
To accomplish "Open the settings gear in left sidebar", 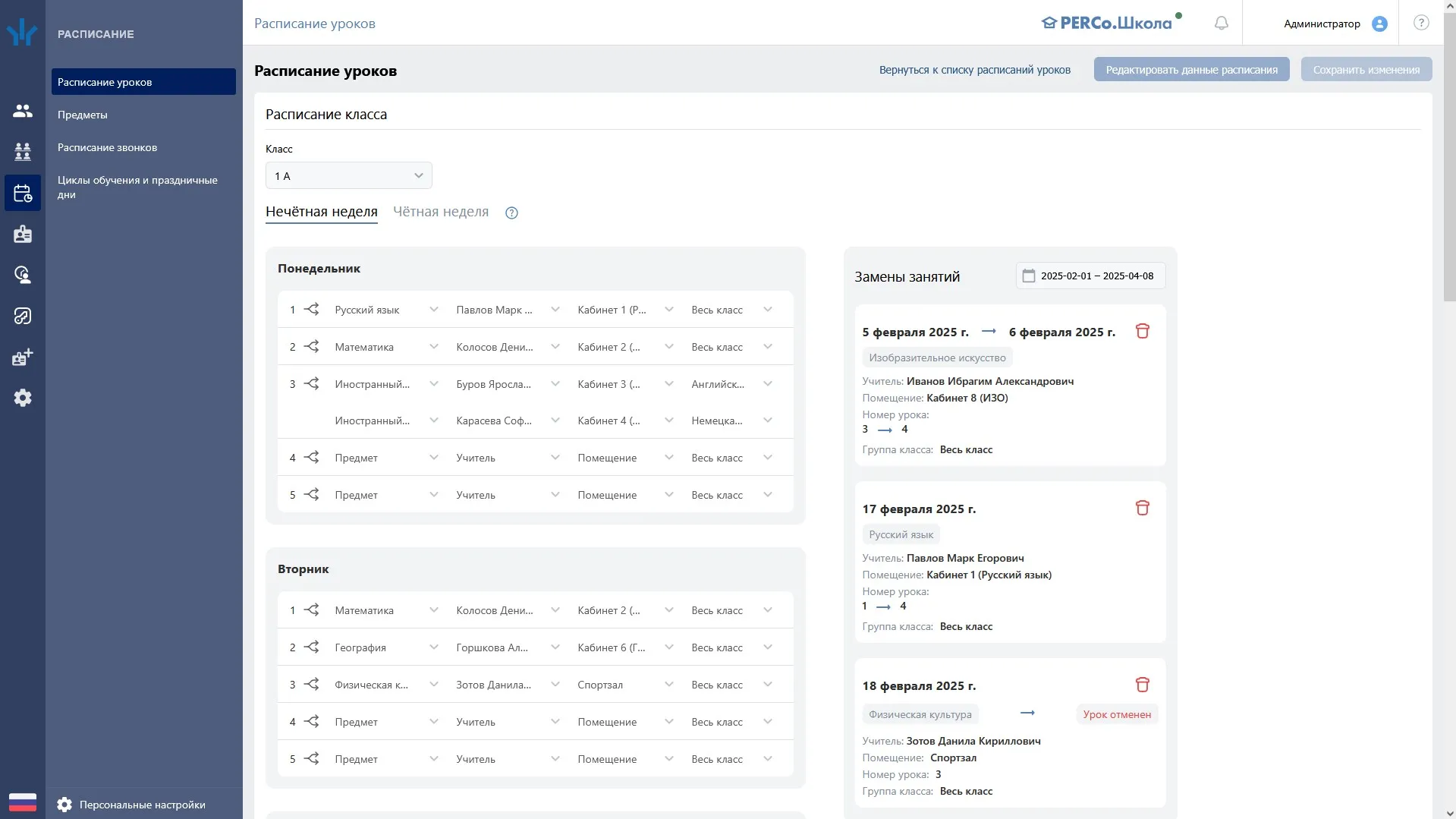I will (x=23, y=398).
